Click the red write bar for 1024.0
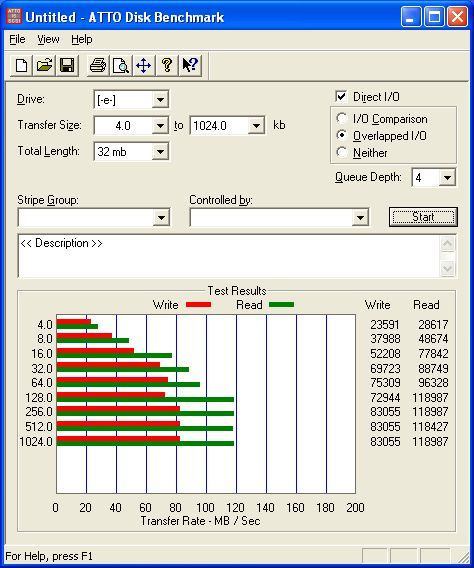 tap(118, 439)
